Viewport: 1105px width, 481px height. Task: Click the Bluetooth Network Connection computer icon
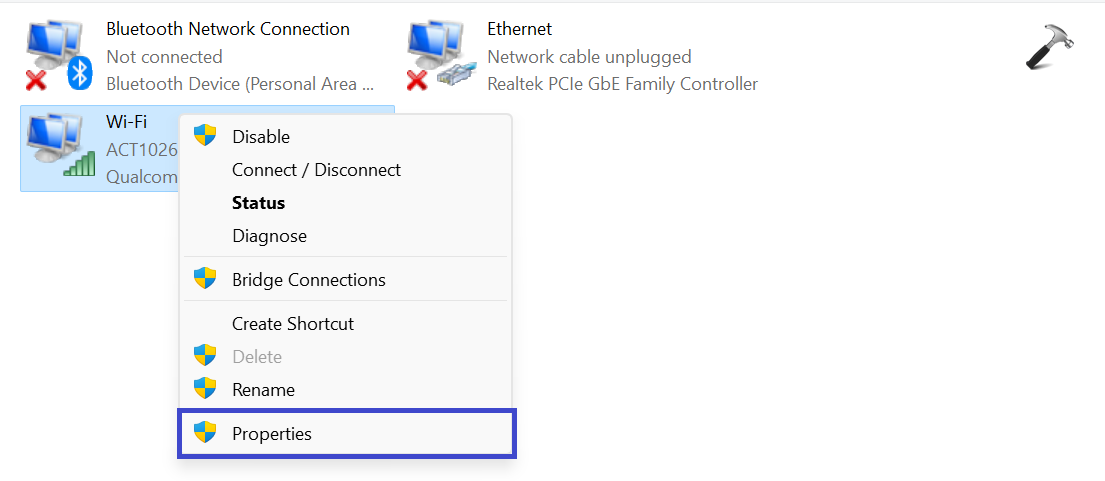click(x=52, y=52)
